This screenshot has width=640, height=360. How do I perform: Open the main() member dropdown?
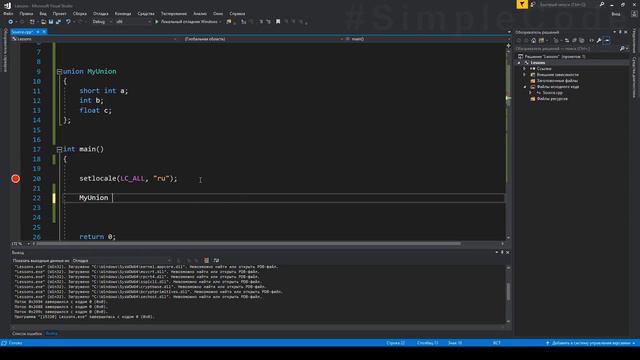tap(425, 39)
